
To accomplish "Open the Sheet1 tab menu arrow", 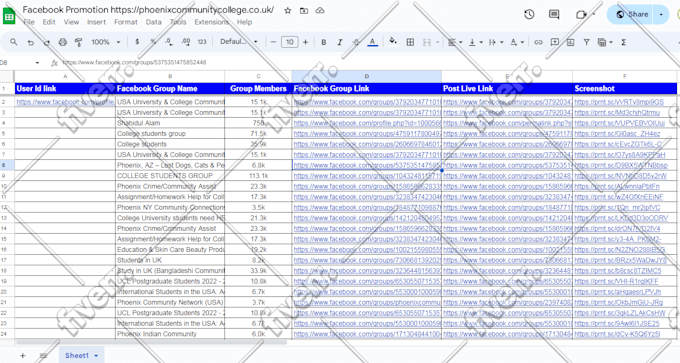I will pyautogui.click(x=96, y=356).
